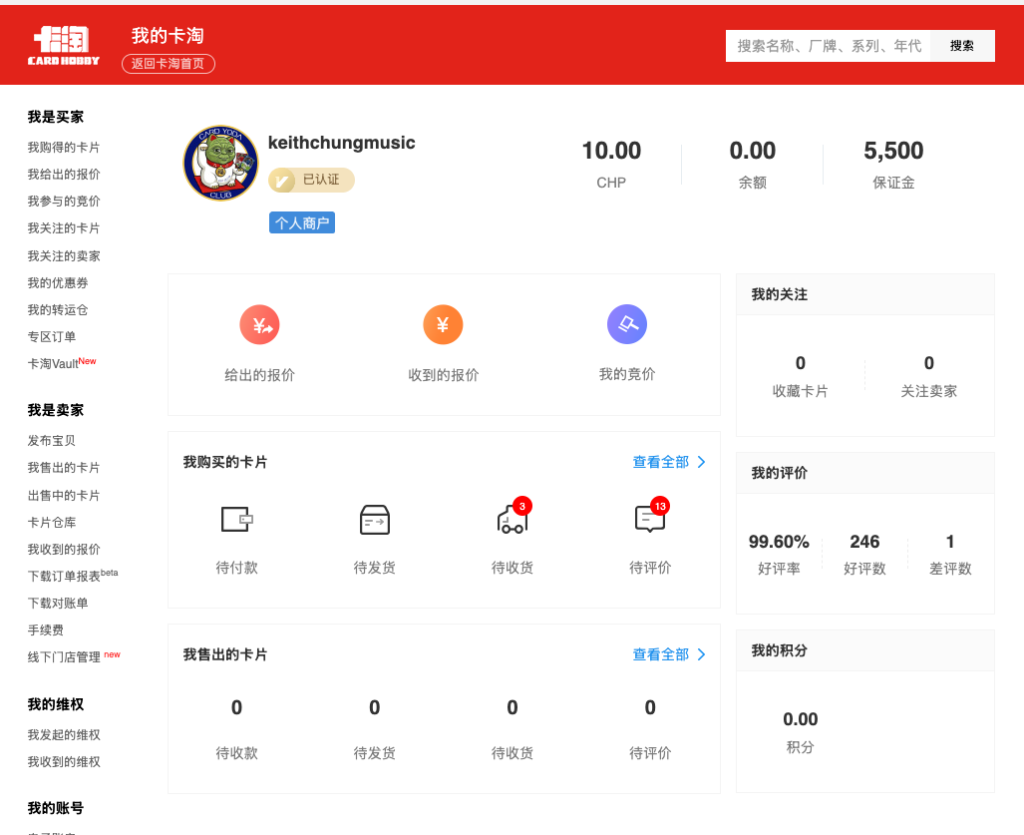1024x835 pixels.
Task: Open the 待收货 delivery truck icon
Action: 511,519
